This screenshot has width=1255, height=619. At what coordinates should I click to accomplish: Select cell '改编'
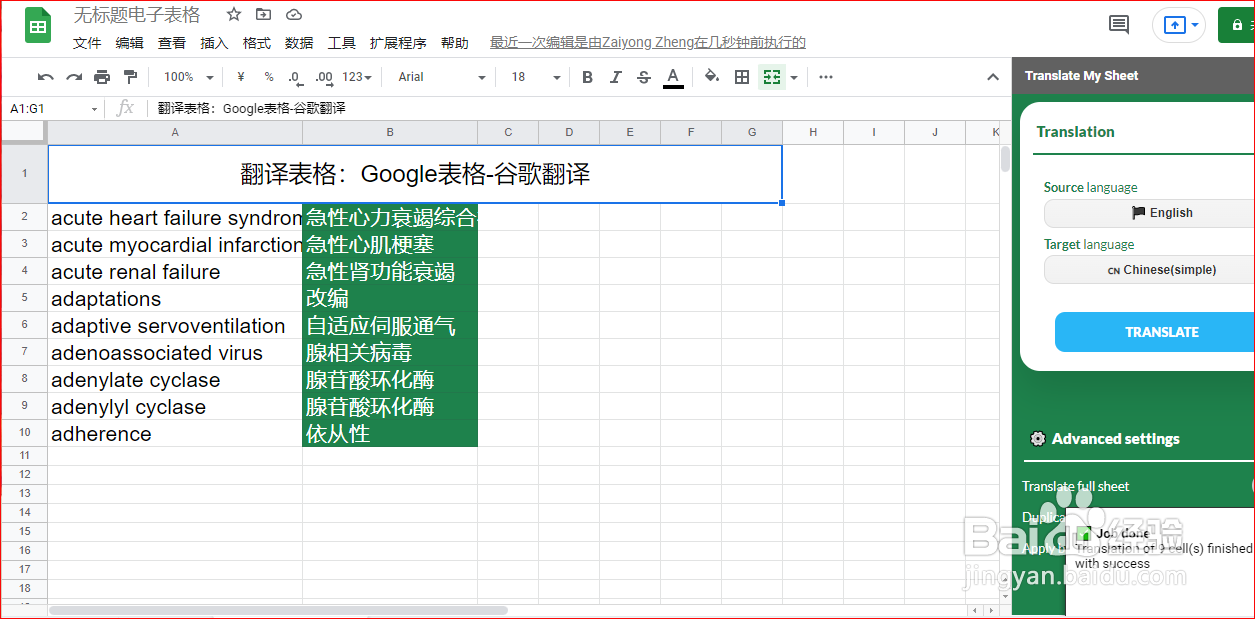[390, 299]
